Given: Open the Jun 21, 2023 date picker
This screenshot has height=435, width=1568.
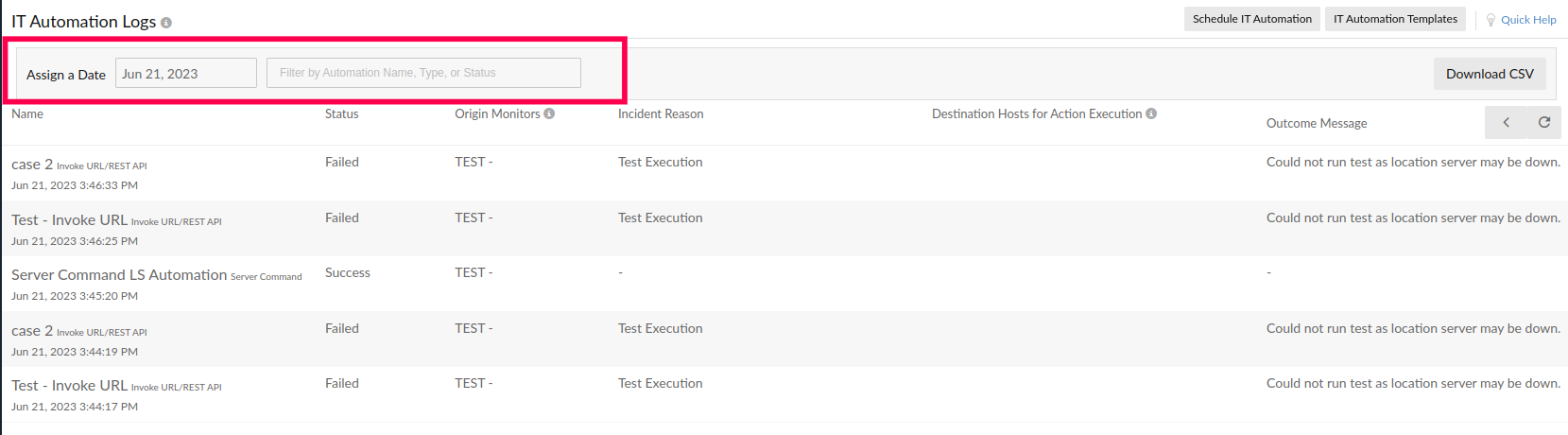Looking at the screenshot, I should (x=185, y=73).
